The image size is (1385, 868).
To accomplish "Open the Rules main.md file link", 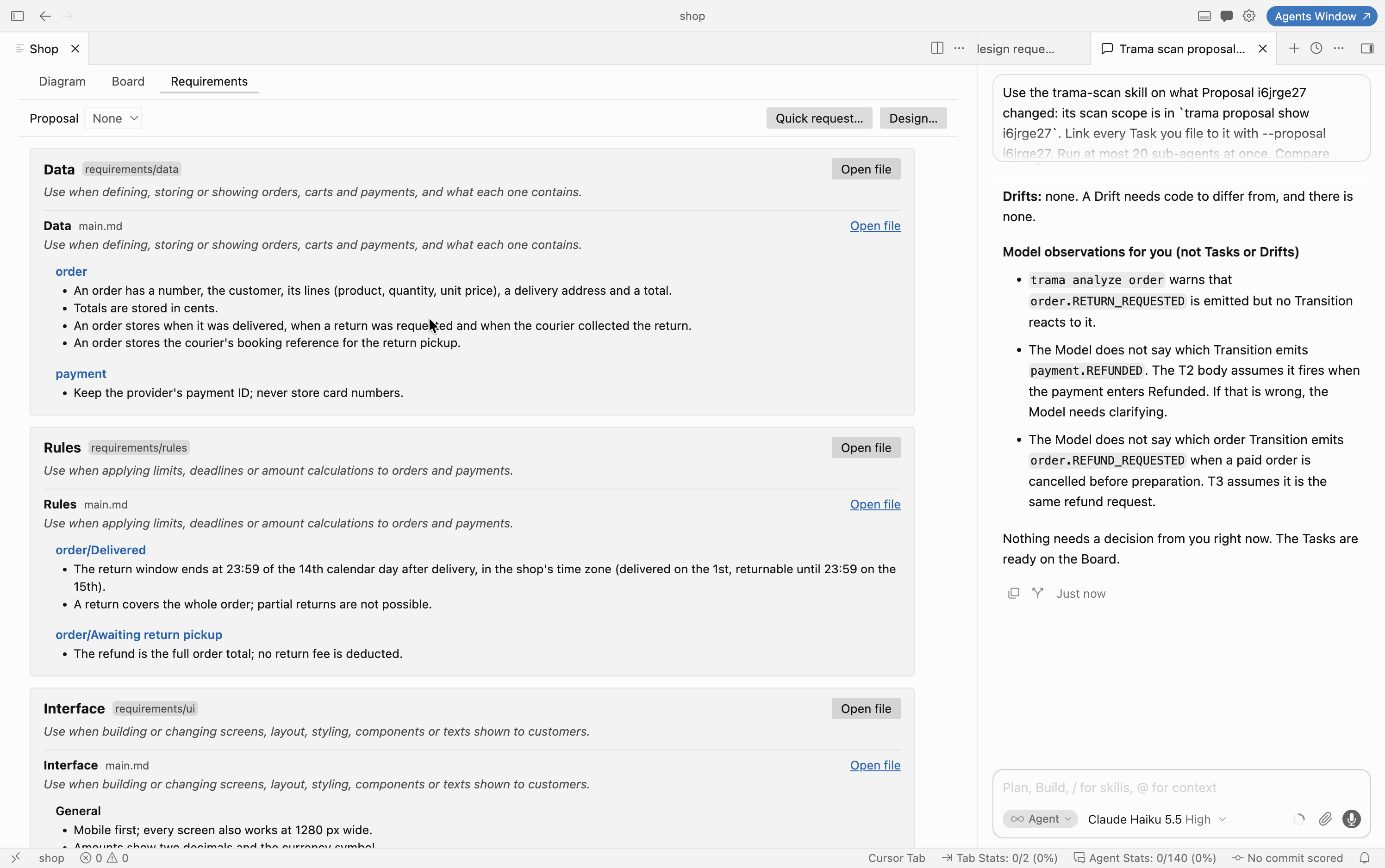I will (x=875, y=504).
